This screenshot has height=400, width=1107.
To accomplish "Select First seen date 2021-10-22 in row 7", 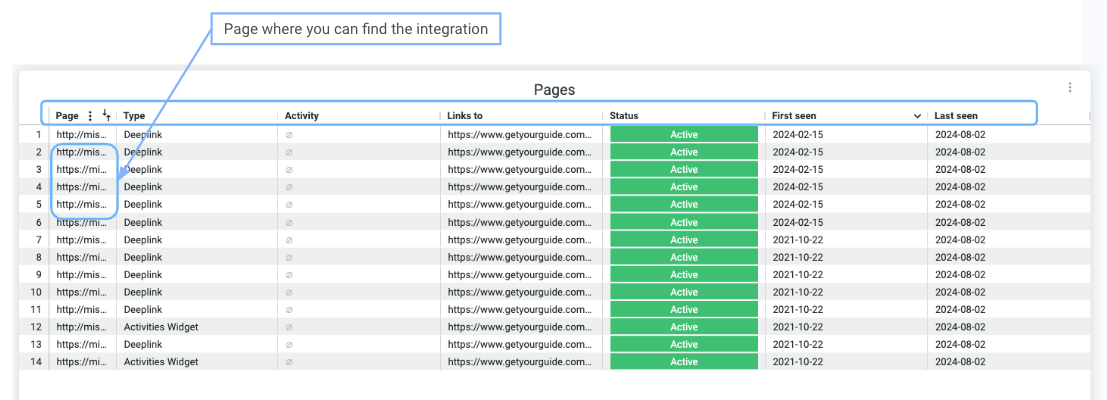I will 798,240.
